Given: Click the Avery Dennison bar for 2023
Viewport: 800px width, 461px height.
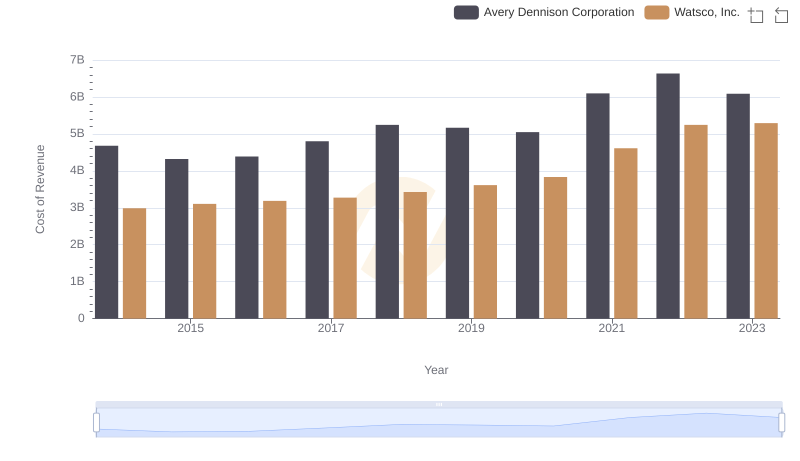Looking at the screenshot, I should 738,206.
